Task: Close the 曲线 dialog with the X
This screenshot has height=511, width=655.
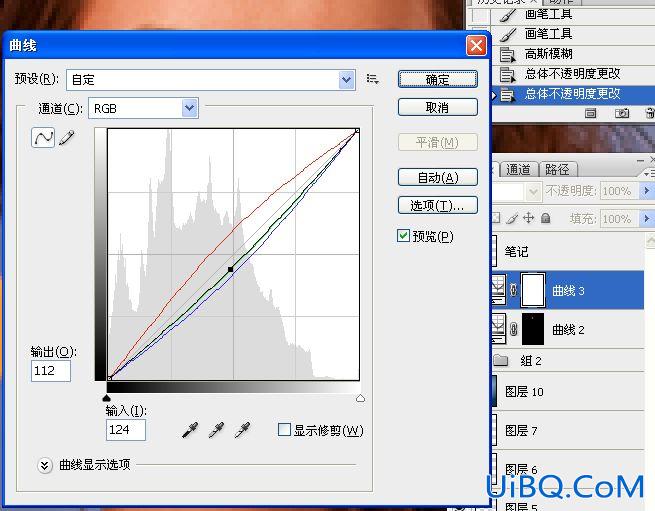Action: pos(476,46)
